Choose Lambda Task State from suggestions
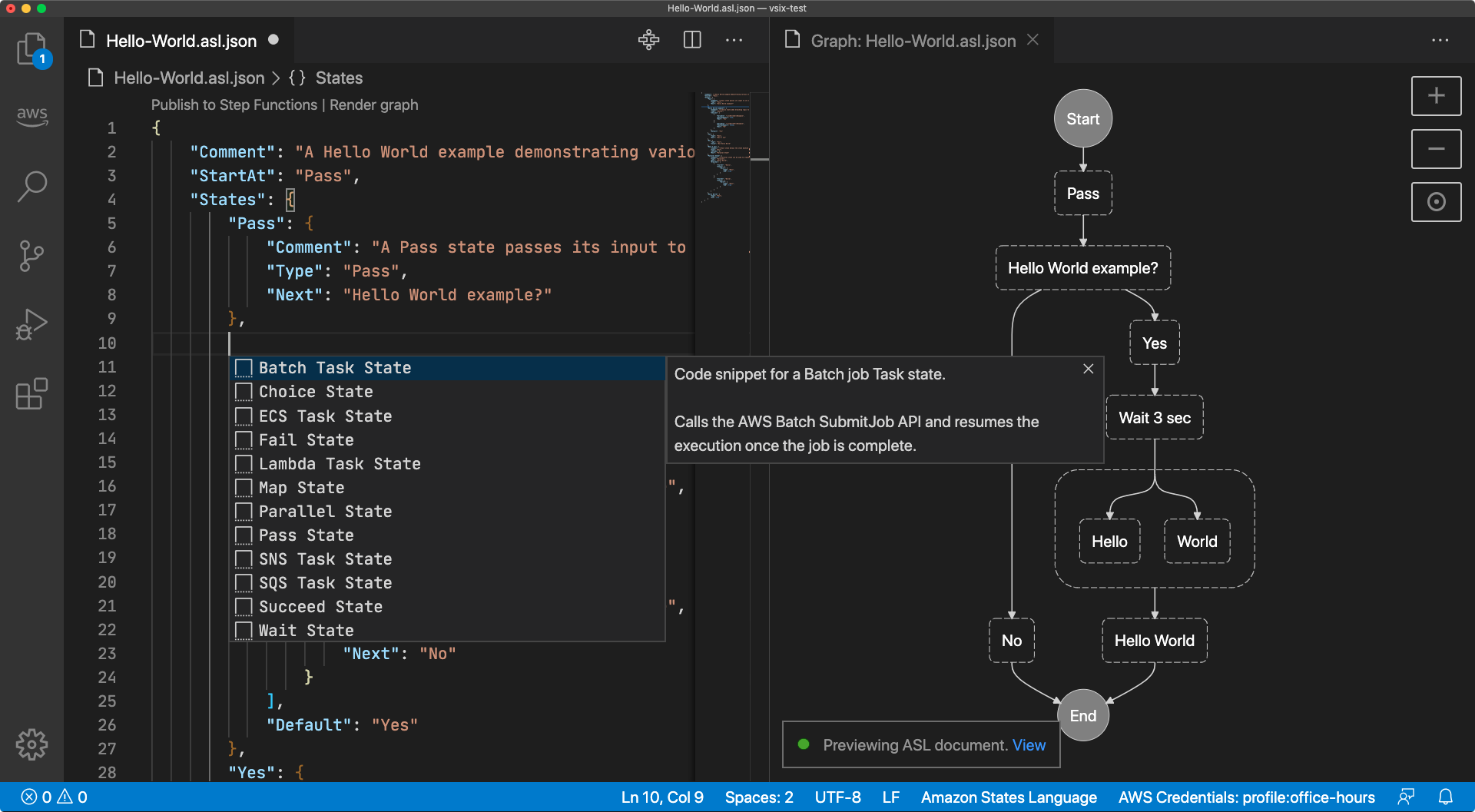The width and height of the screenshot is (1475, 812). coord(339,464)
